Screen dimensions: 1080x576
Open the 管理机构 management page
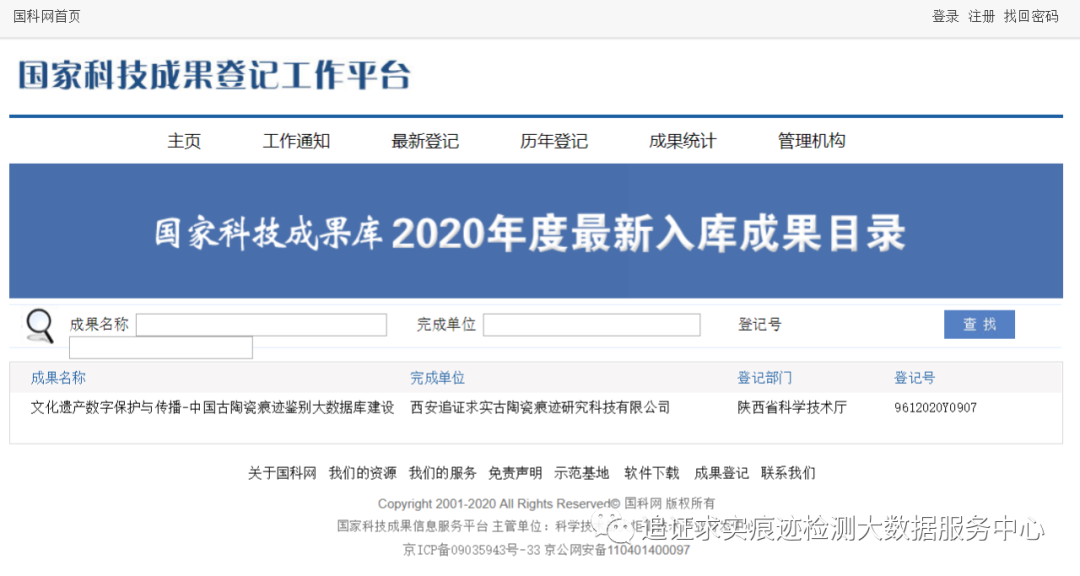(810, 140)
